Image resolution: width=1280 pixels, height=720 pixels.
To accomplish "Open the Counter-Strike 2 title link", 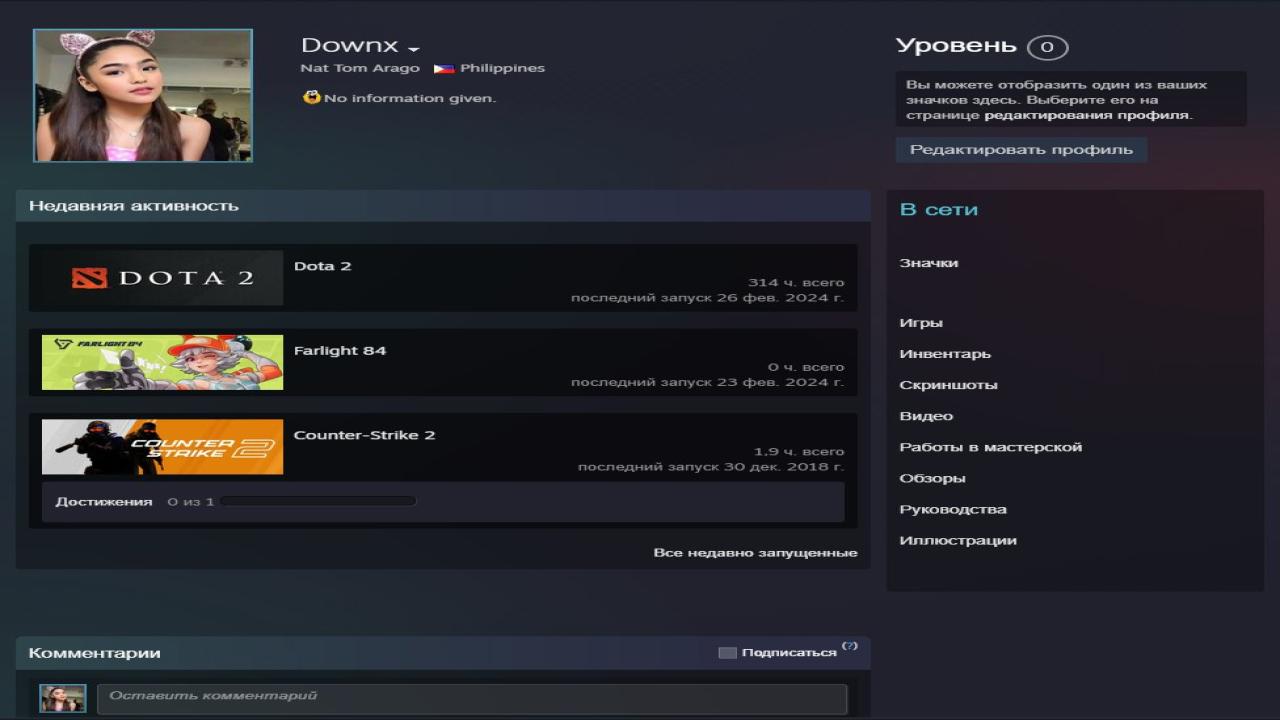I will pos(364,435).
